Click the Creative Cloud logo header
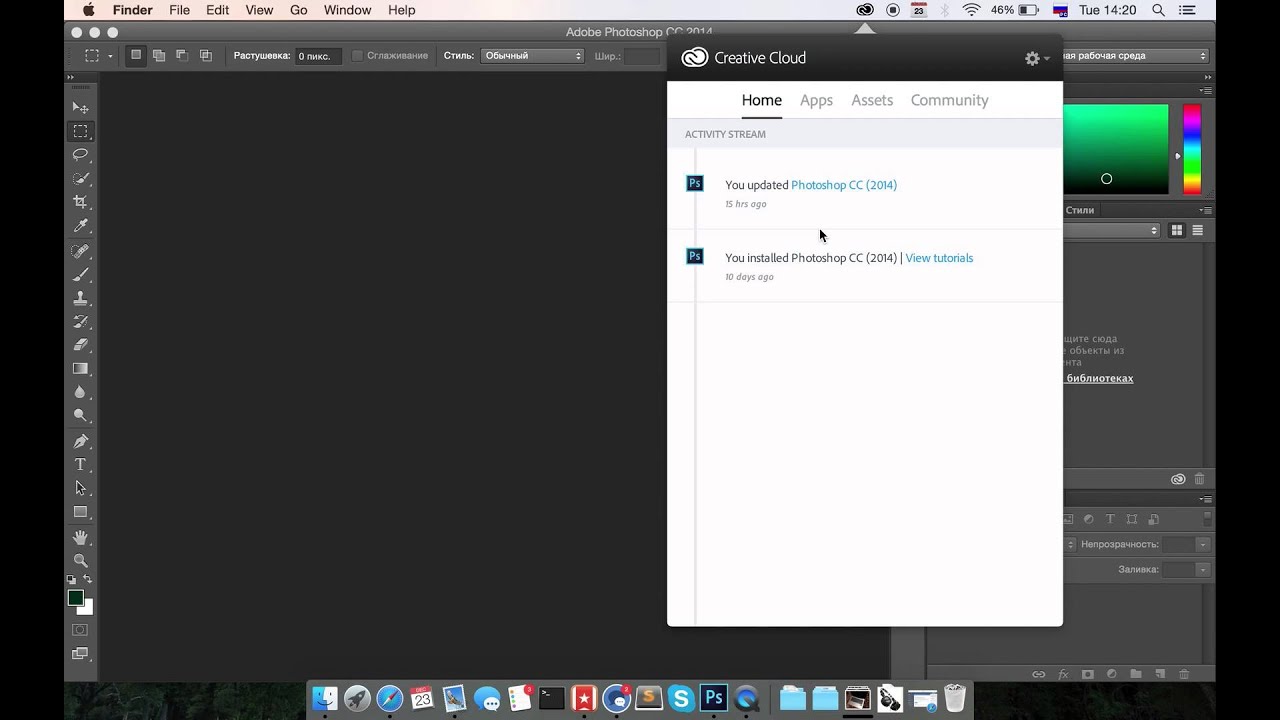Screen dimensions: 1280x720 click(743, 58)
